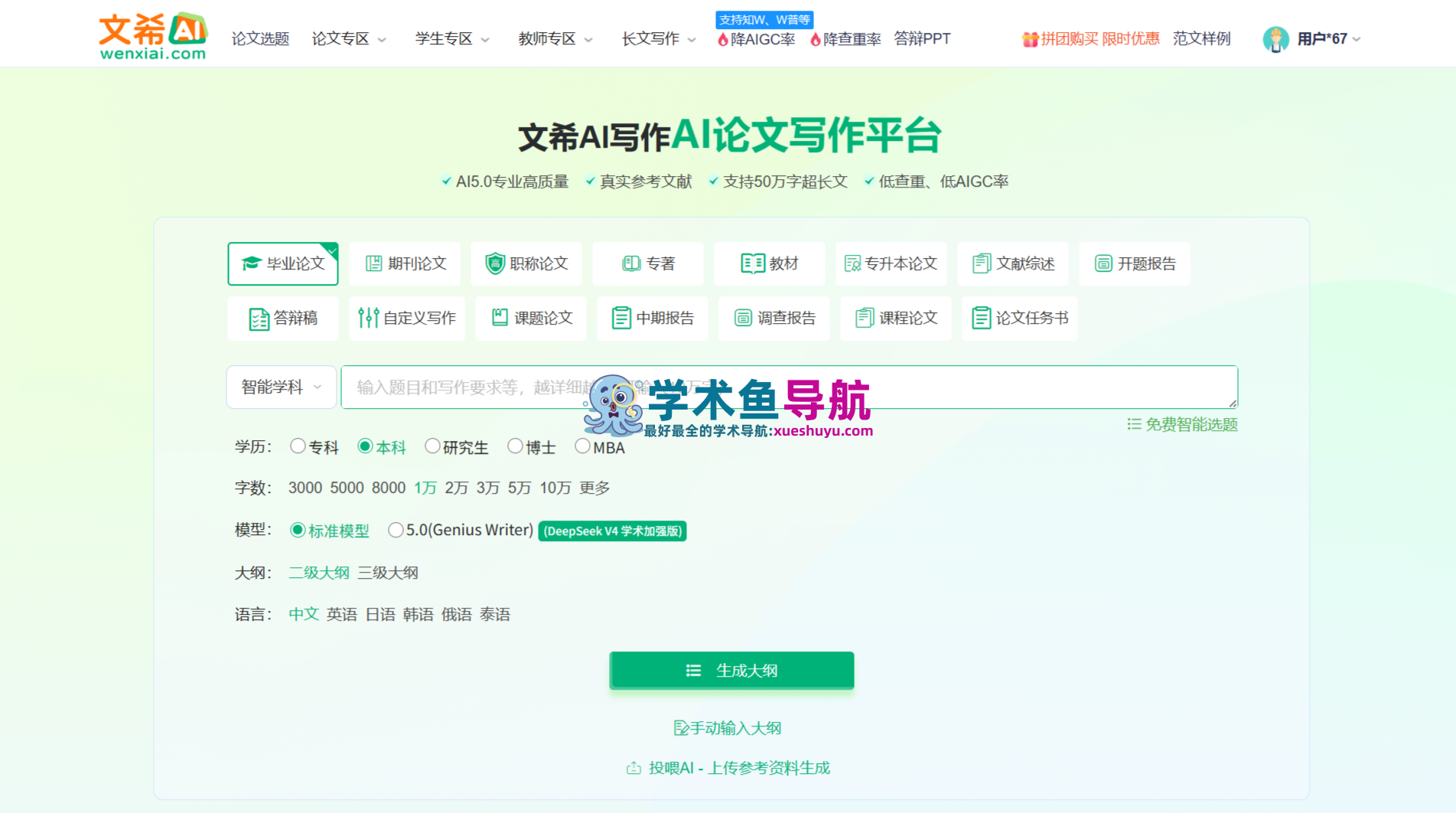
Task: Go to 答辩PPT in navigation
Action: click(922, 39)
